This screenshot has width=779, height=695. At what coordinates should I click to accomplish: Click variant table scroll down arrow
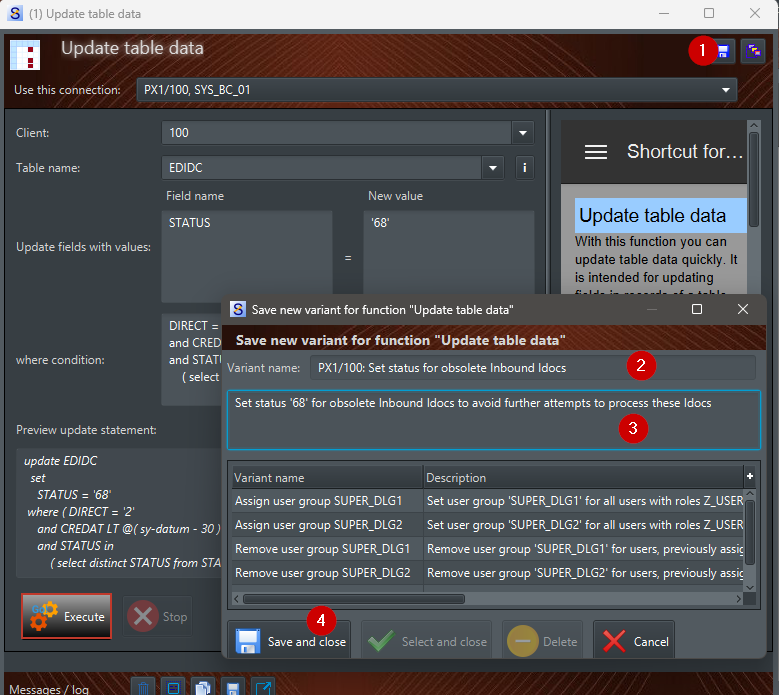coord(750,587)
